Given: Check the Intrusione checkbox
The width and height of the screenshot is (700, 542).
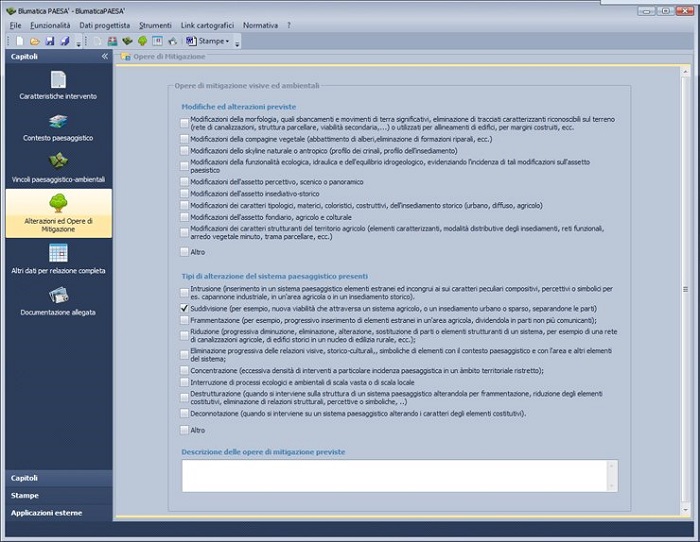Looking at the screenshot, I should click(184, 288).
